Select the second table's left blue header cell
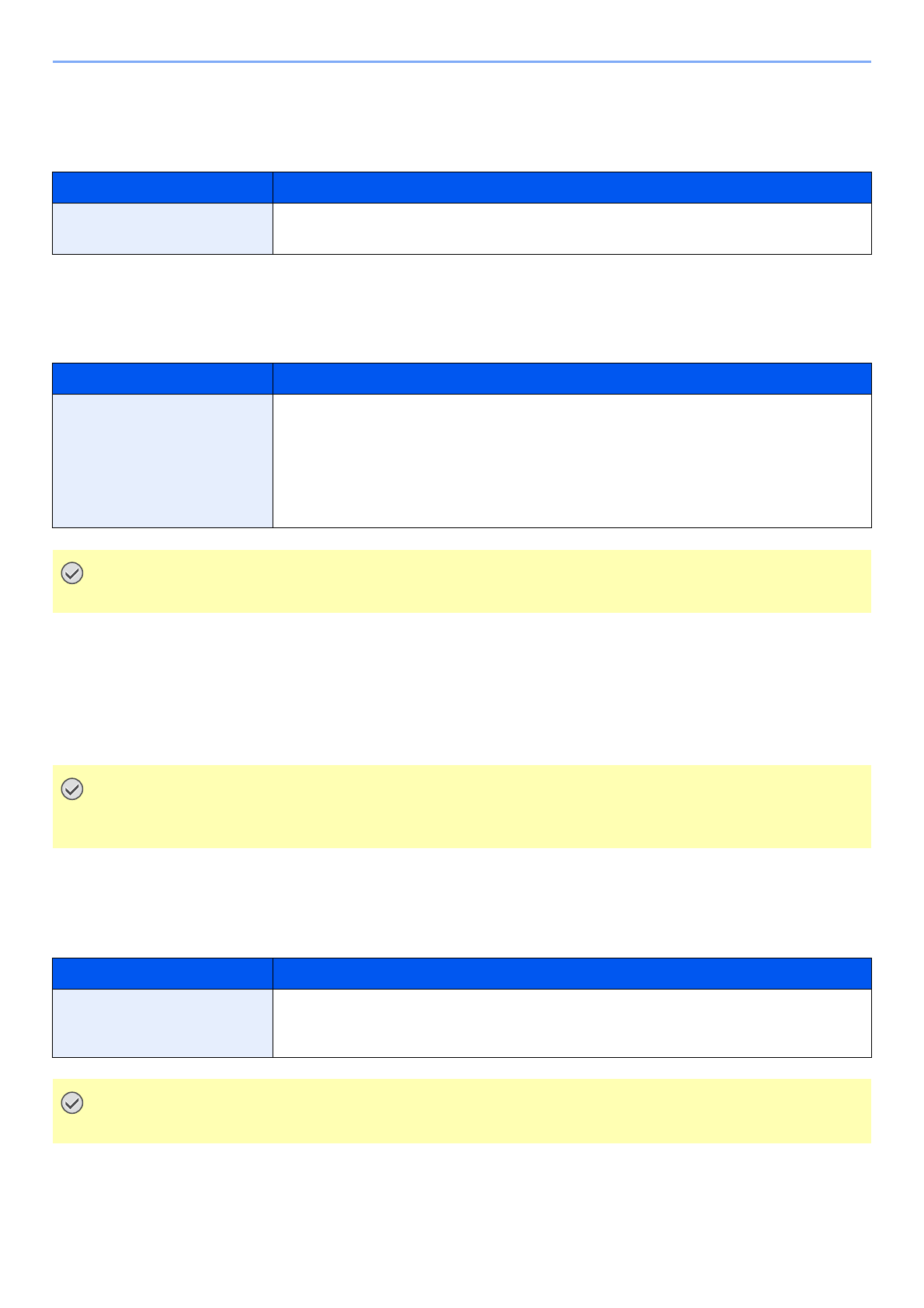The height and width of the screenshot is (1308, 924). pos(162,379)
